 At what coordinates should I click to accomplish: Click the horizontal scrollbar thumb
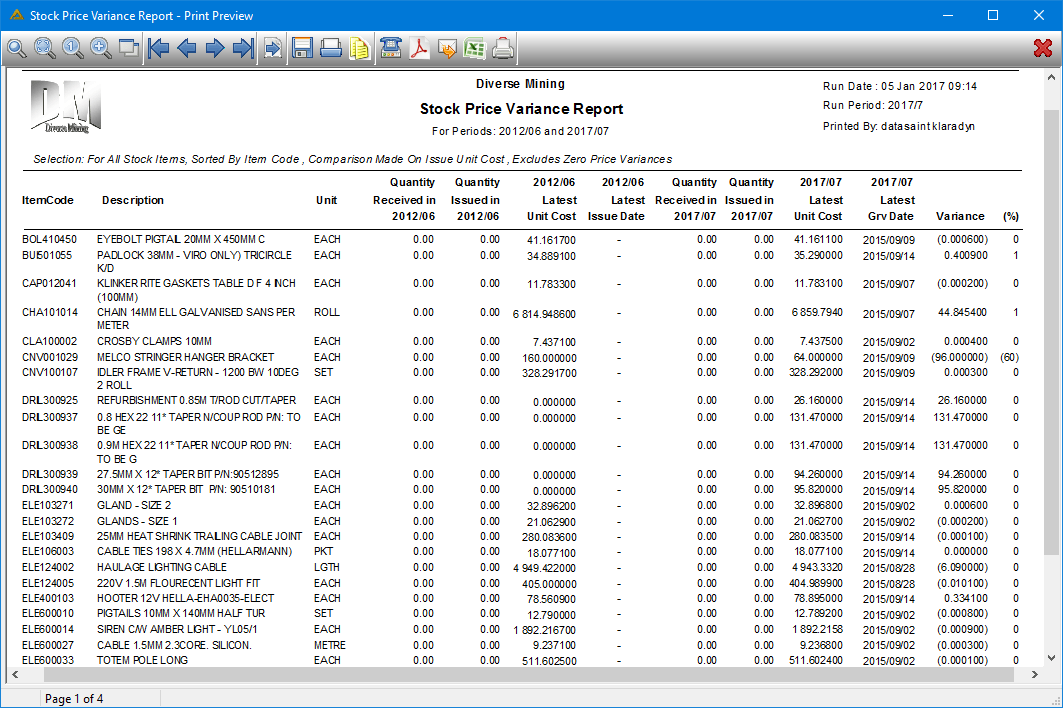529,675
